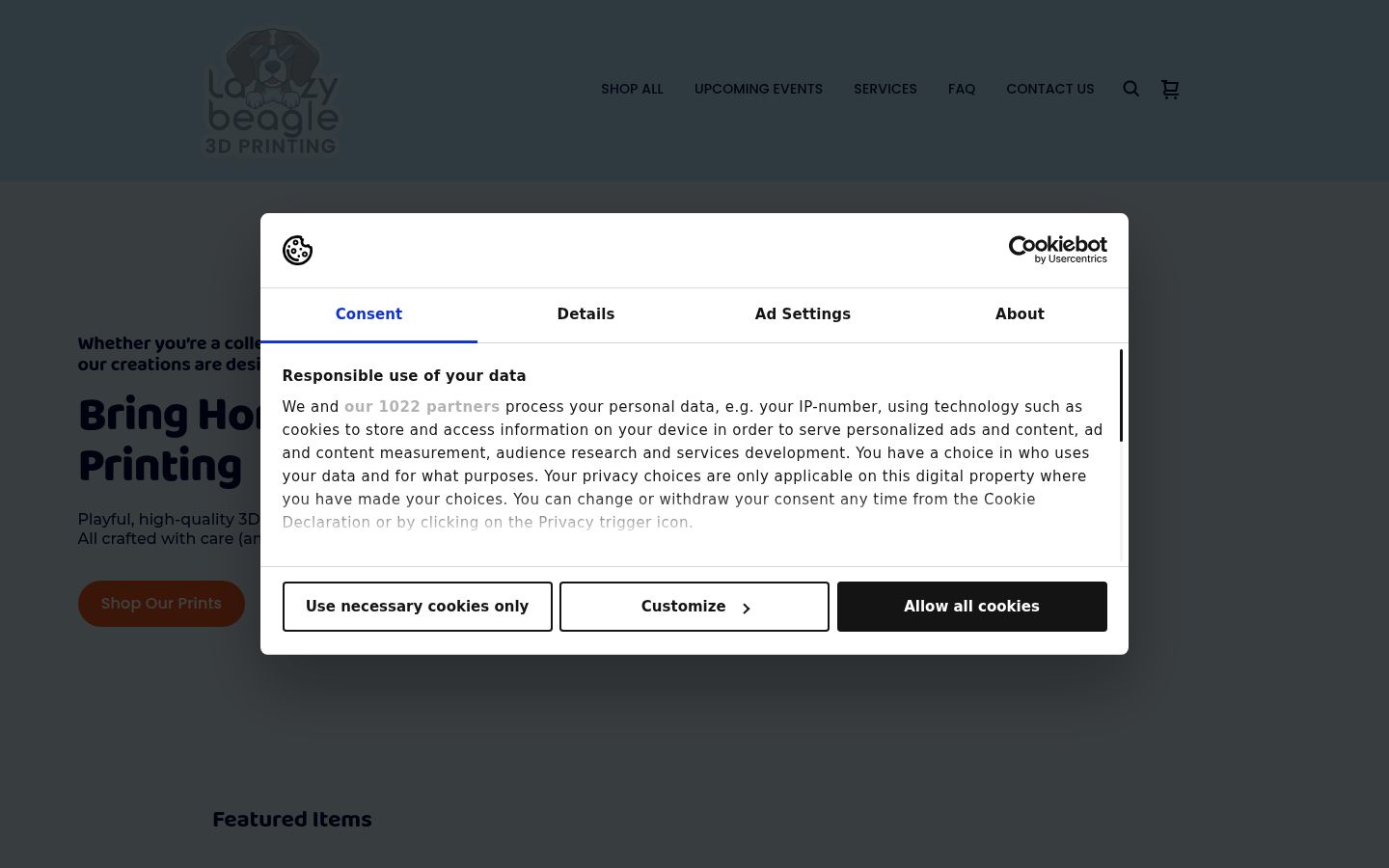Accept with Allow all cookies button
Screen dimensions: 1389x868
(x=971, y=607)
